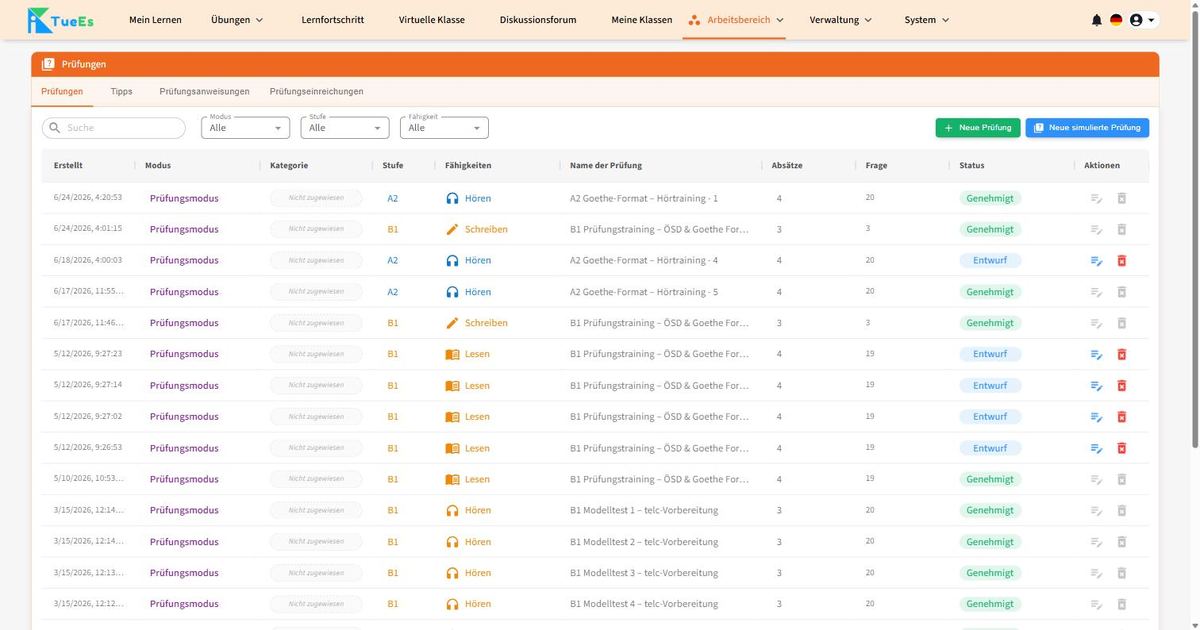Image resolution: width=1200 pixels, height=630 pixels.
Task: Open Lernfortschritt page
Action: tap(333, 20)
